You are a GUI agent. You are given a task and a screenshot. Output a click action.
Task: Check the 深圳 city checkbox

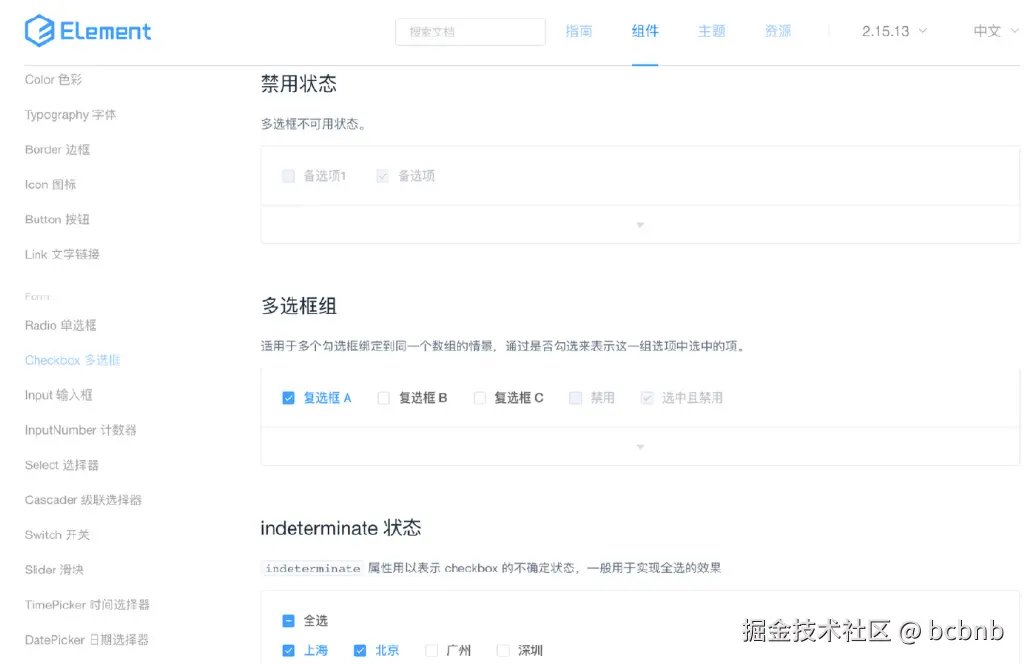click(502, 650)
